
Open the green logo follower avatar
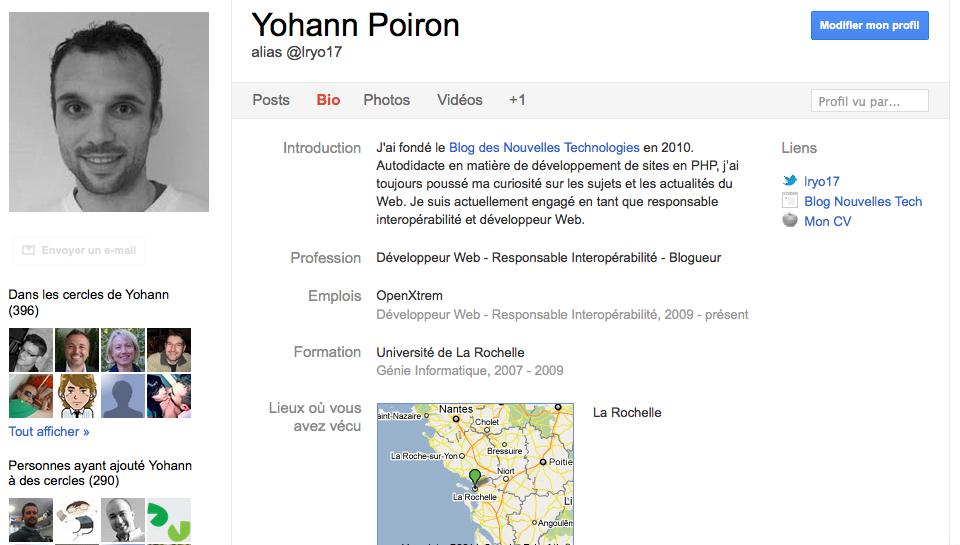click(169, 520)
